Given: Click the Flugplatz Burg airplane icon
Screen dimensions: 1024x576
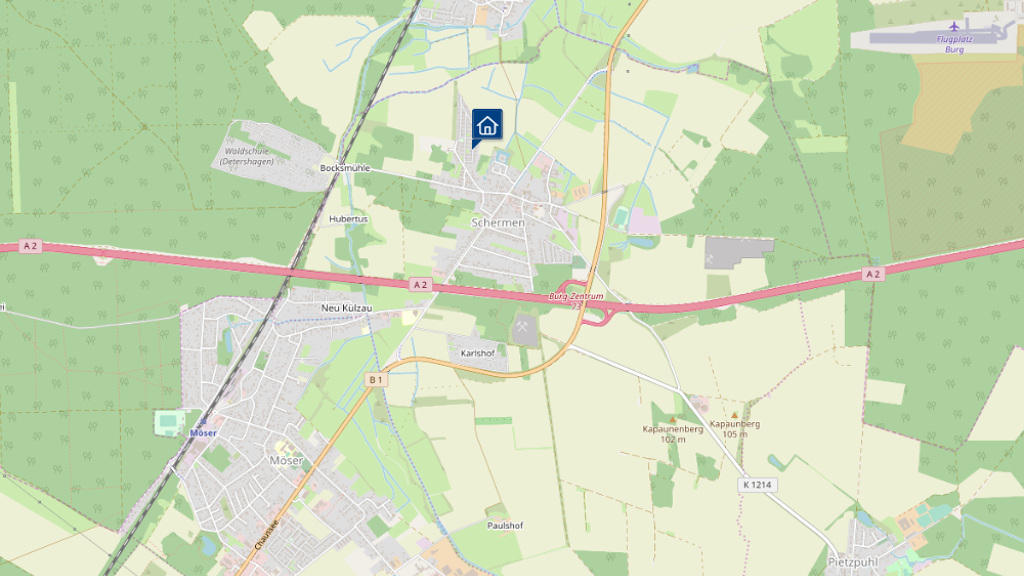Looking at the screenshot, I should (x=955, y=26).
